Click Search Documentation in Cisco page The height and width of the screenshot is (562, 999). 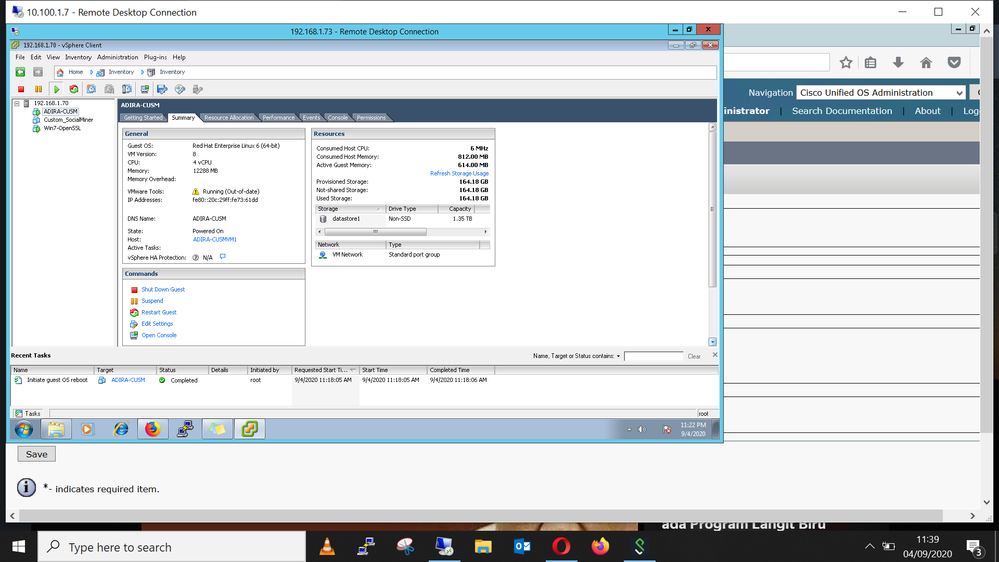pyautogui.click(x=842, y=111)
